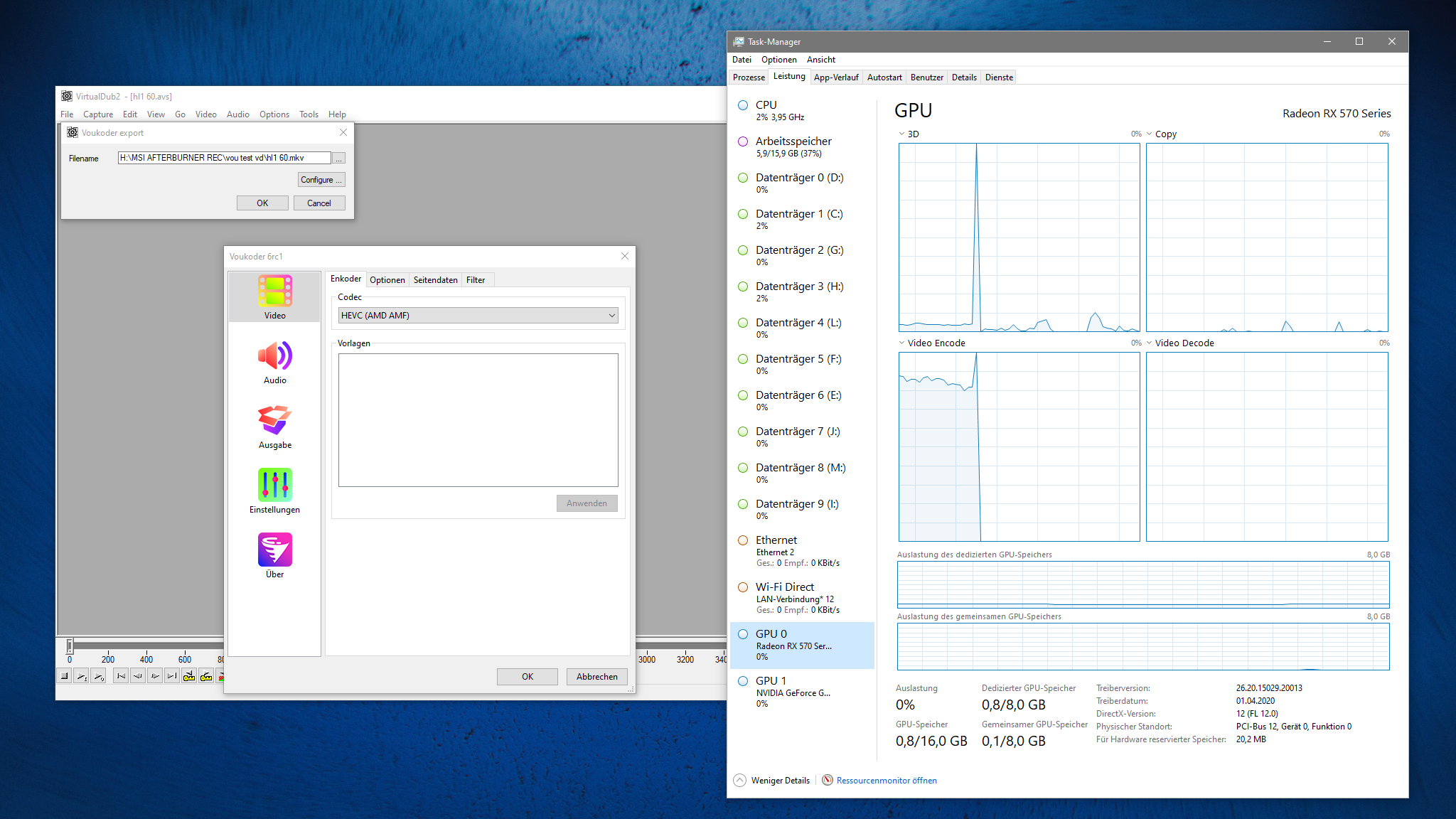This screenshot has height=819, width=1456.
Task: Jump to start of video
Action: pos(121,676)
